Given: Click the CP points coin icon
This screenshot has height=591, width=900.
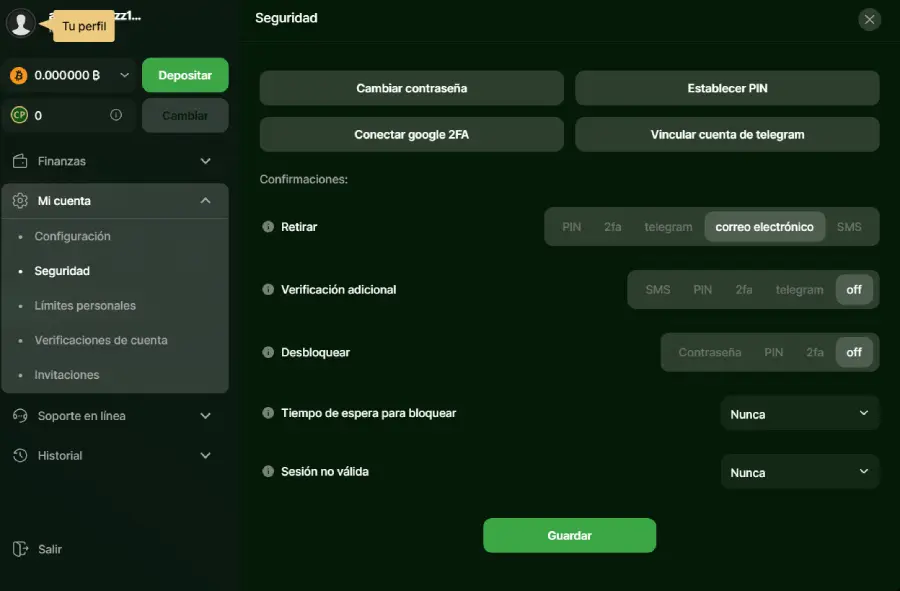Looking at the screenshot, I should 19,115.
